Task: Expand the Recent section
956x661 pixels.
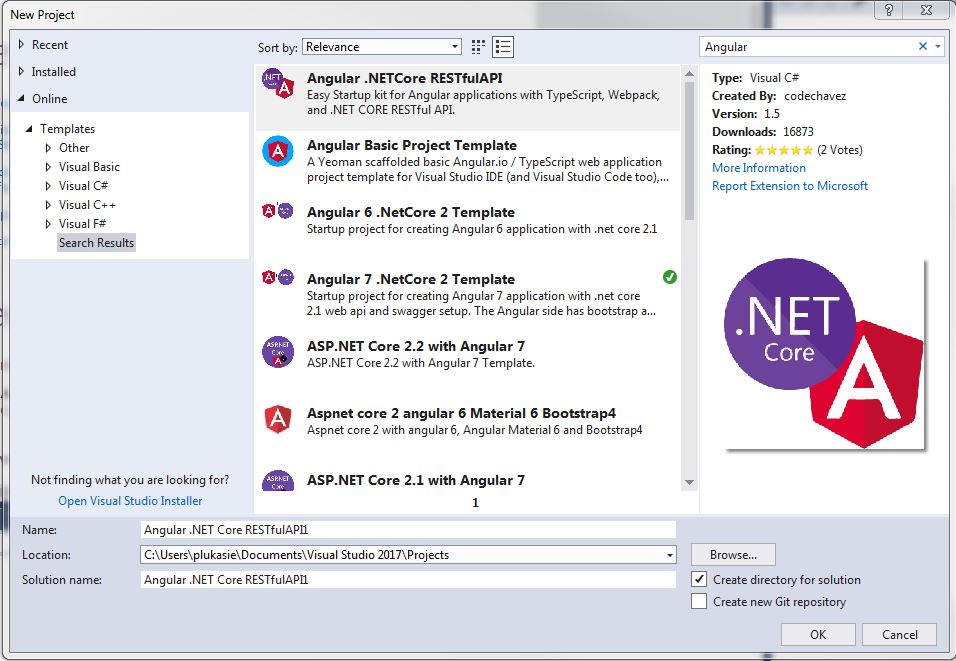Action: point(21,45)
